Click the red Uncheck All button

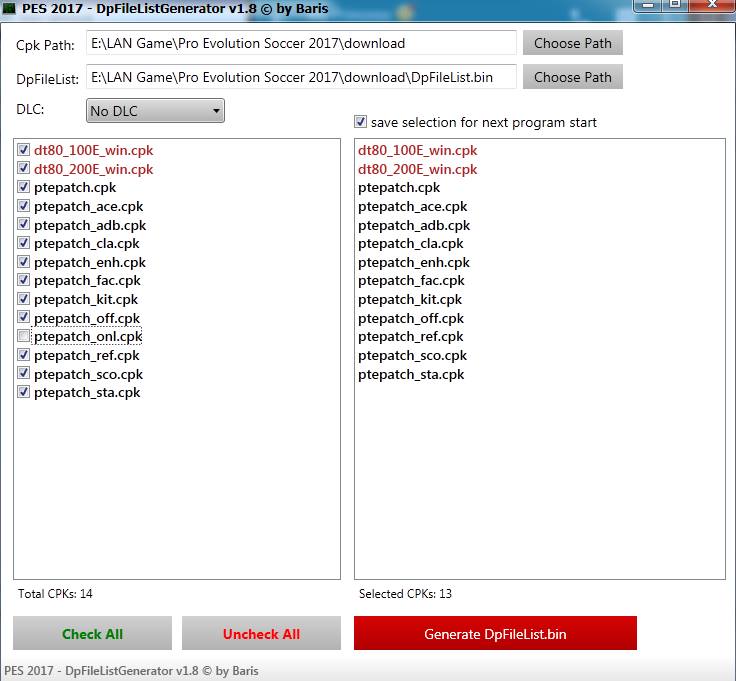(x=261, y=634)
